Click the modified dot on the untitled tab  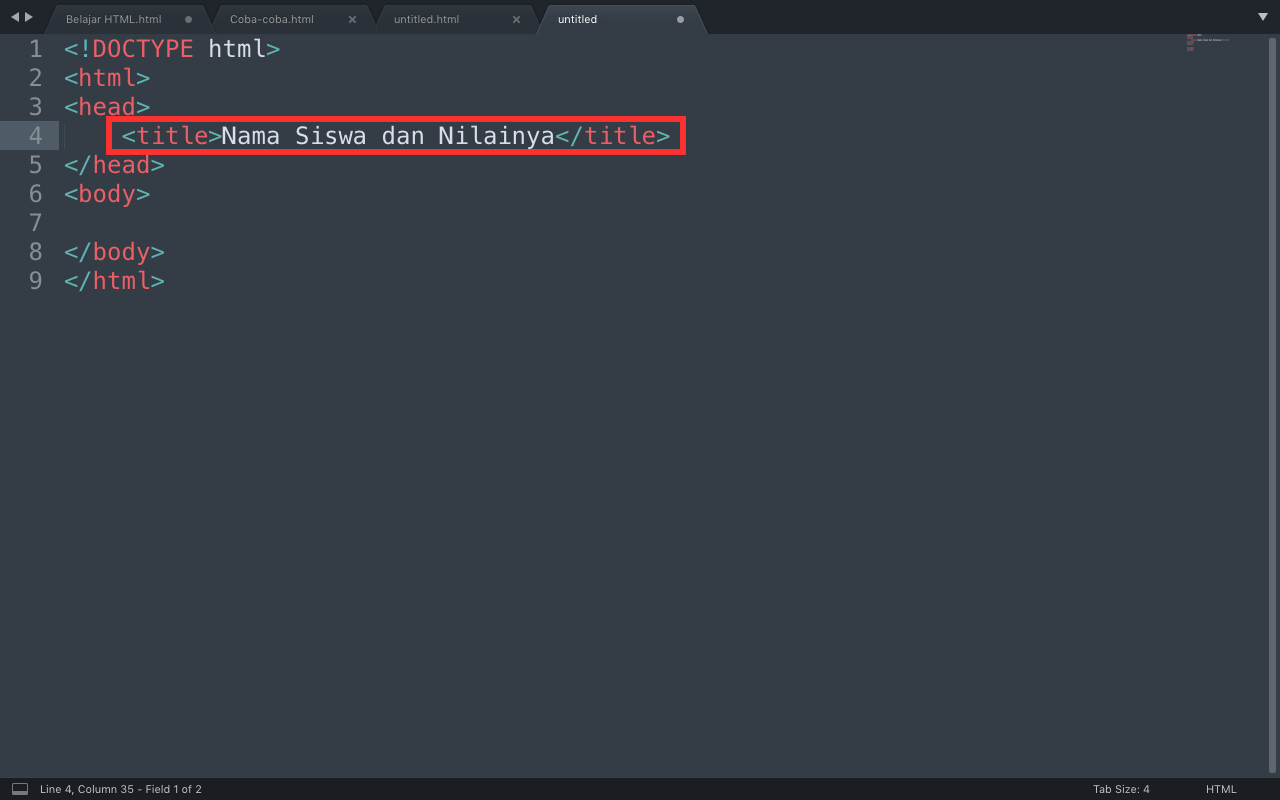pos(681,19)
